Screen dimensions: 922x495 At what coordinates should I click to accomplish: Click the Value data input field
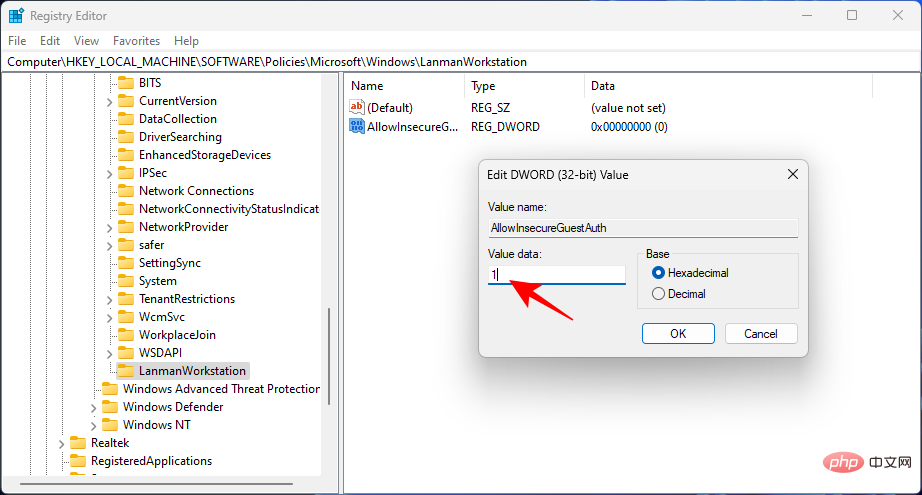tap(556, 275)
